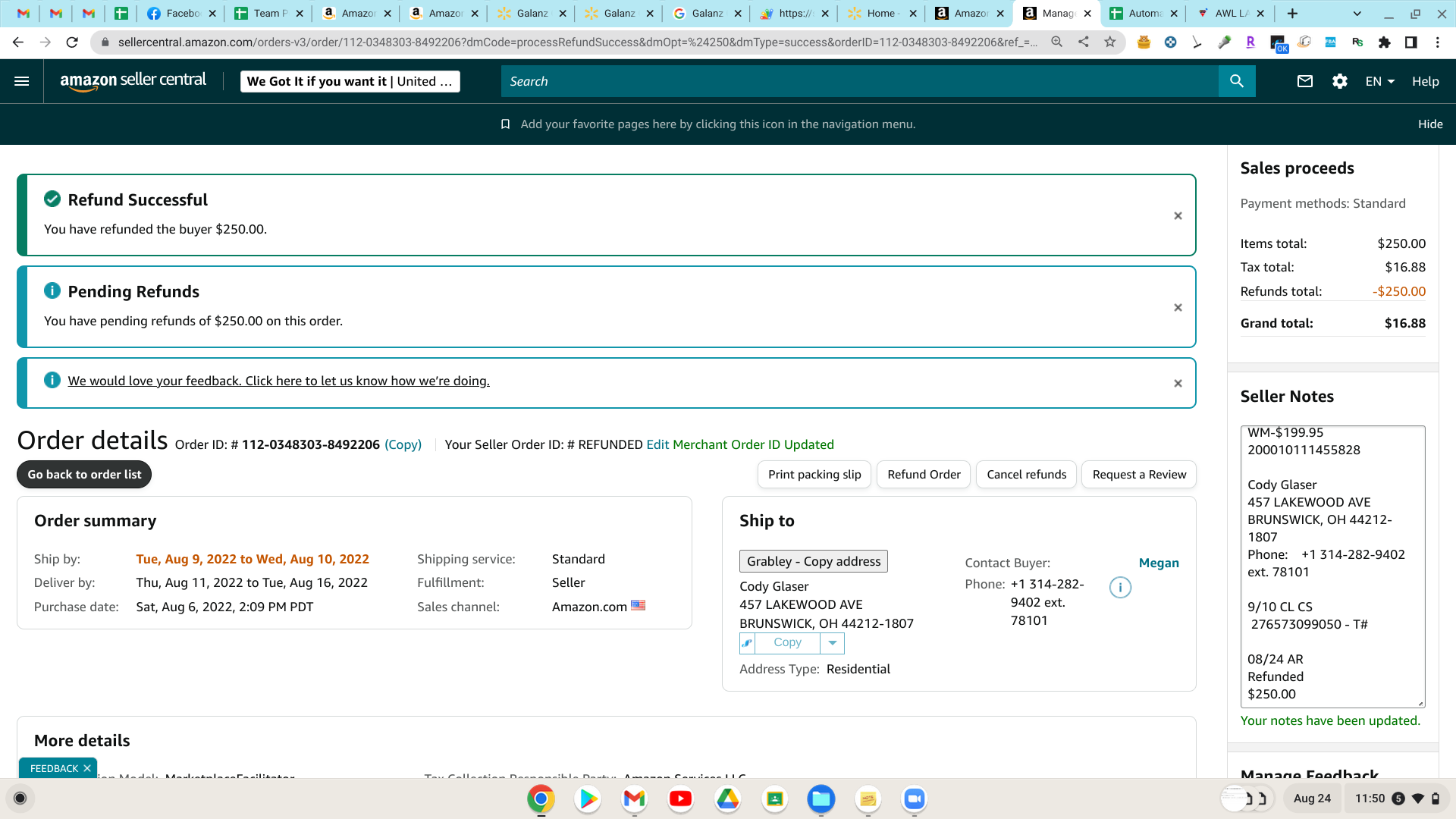This screenshot has width=1456, height=819.
Task: Dismiss the Refund Successful alert
Action: click(x=1178, y=216)
